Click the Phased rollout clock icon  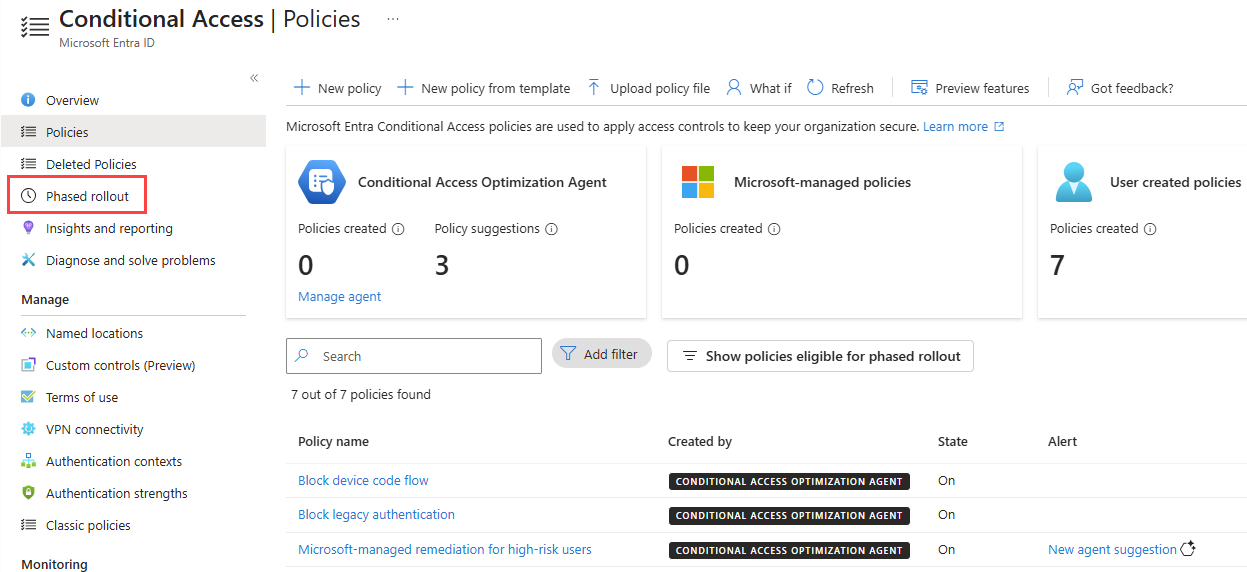tap(28, 196)
